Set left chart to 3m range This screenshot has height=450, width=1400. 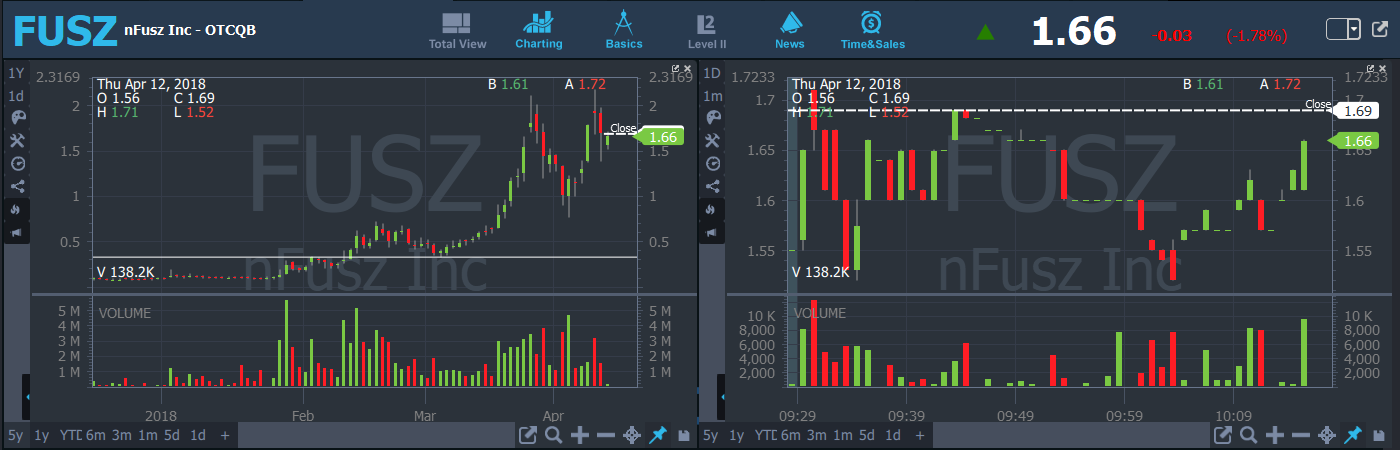[x=121, y=435]
